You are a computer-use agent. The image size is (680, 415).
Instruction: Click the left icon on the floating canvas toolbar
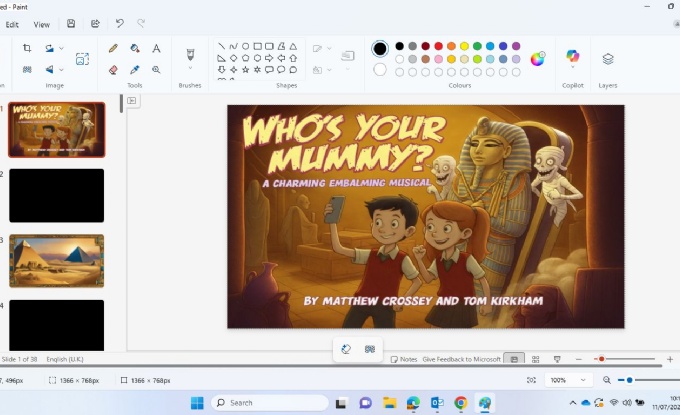pos(346,349)
